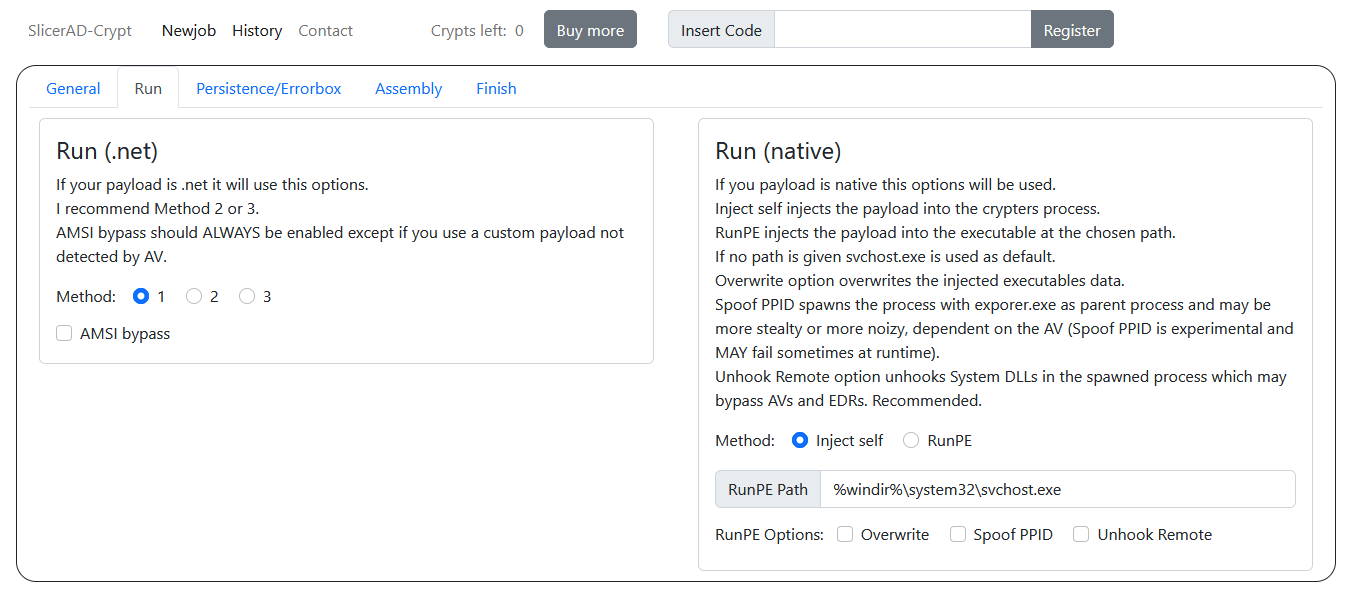Click the Buy more button
The image size is (1349, 593).
(590, 30)
